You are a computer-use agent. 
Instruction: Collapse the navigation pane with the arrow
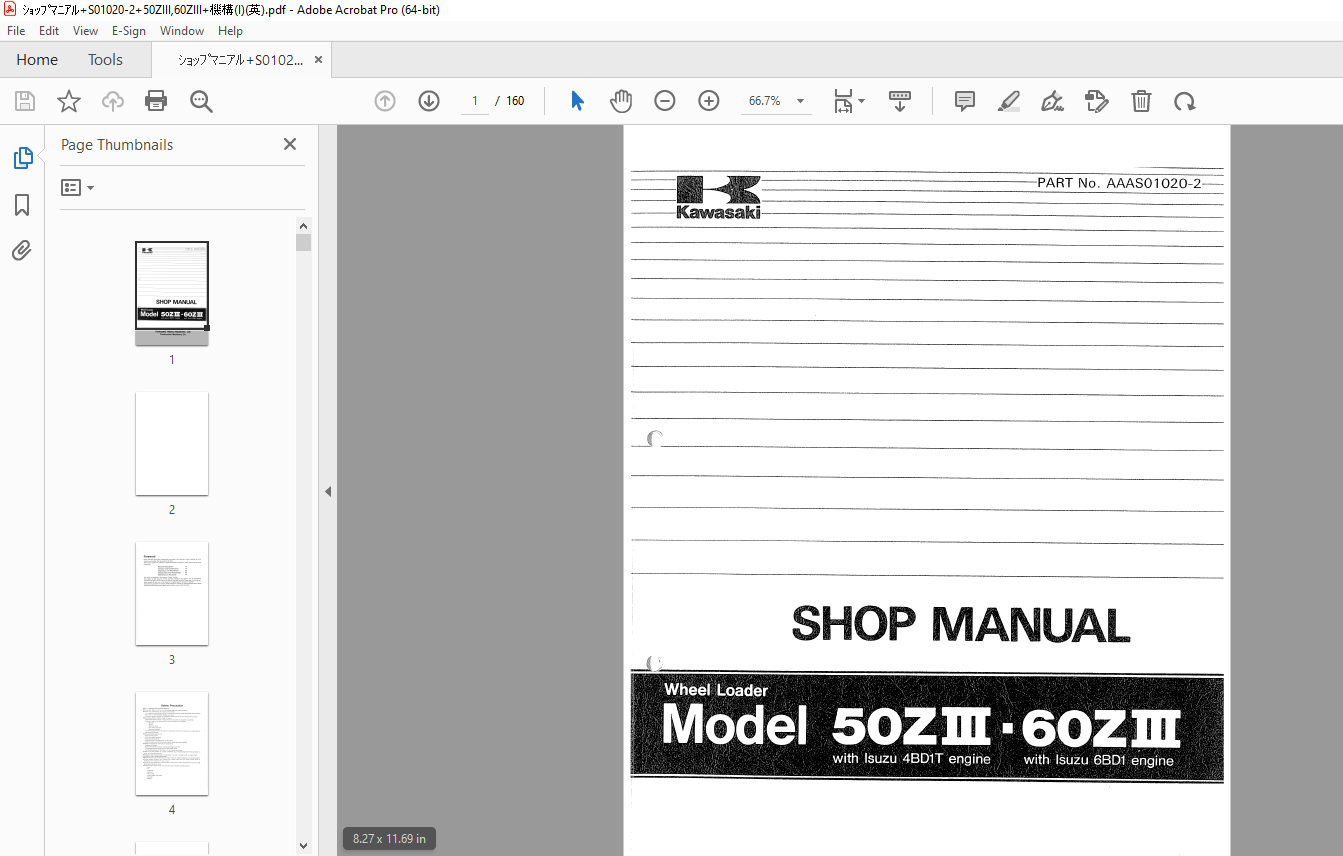tap(327, 491)
